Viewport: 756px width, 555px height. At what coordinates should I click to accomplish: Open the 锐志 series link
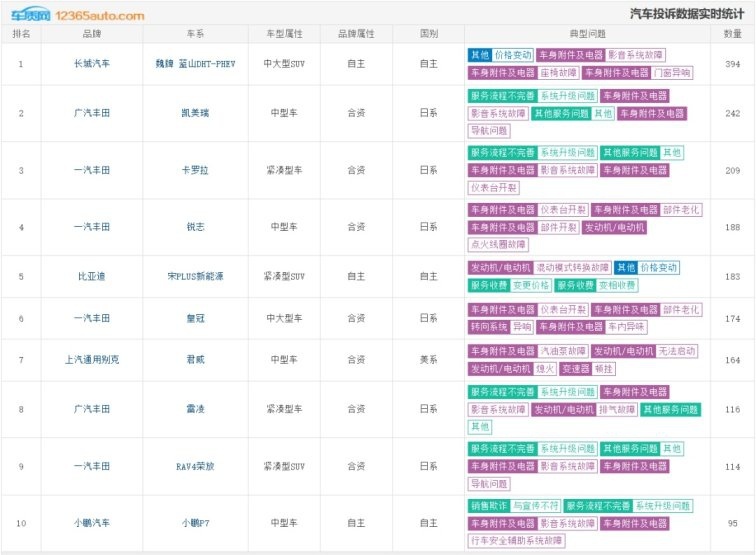[195, 227]
